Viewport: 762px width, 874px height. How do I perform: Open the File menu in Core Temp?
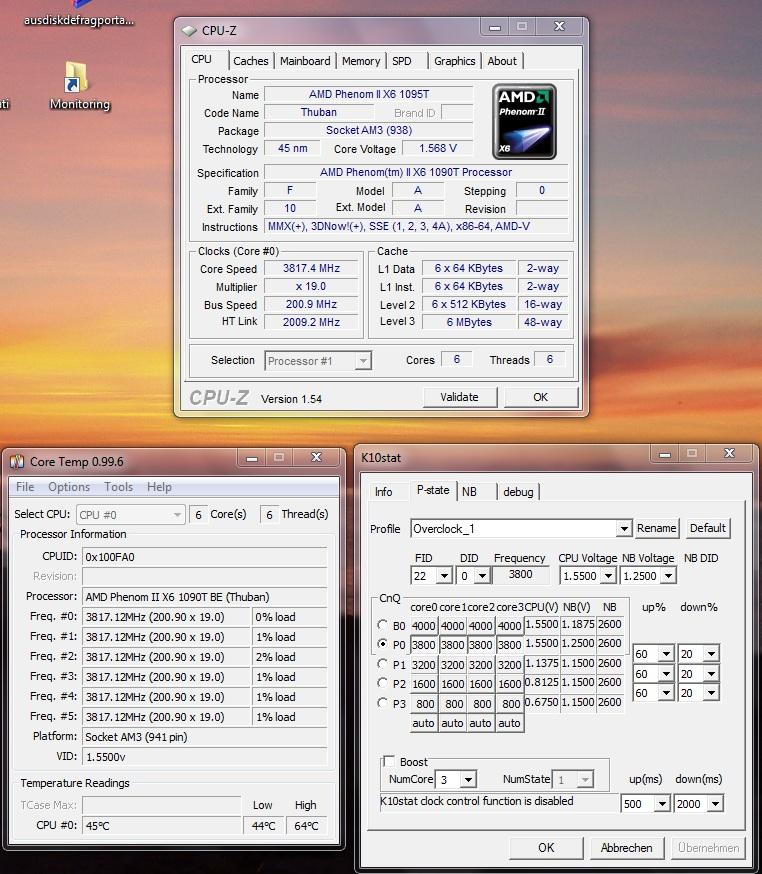coord(25,487)
